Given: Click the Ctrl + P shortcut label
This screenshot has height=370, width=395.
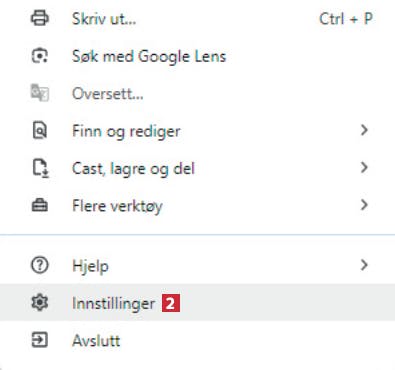Looking at the screenshot, I should pyautogui.click(x=346, y=19).
